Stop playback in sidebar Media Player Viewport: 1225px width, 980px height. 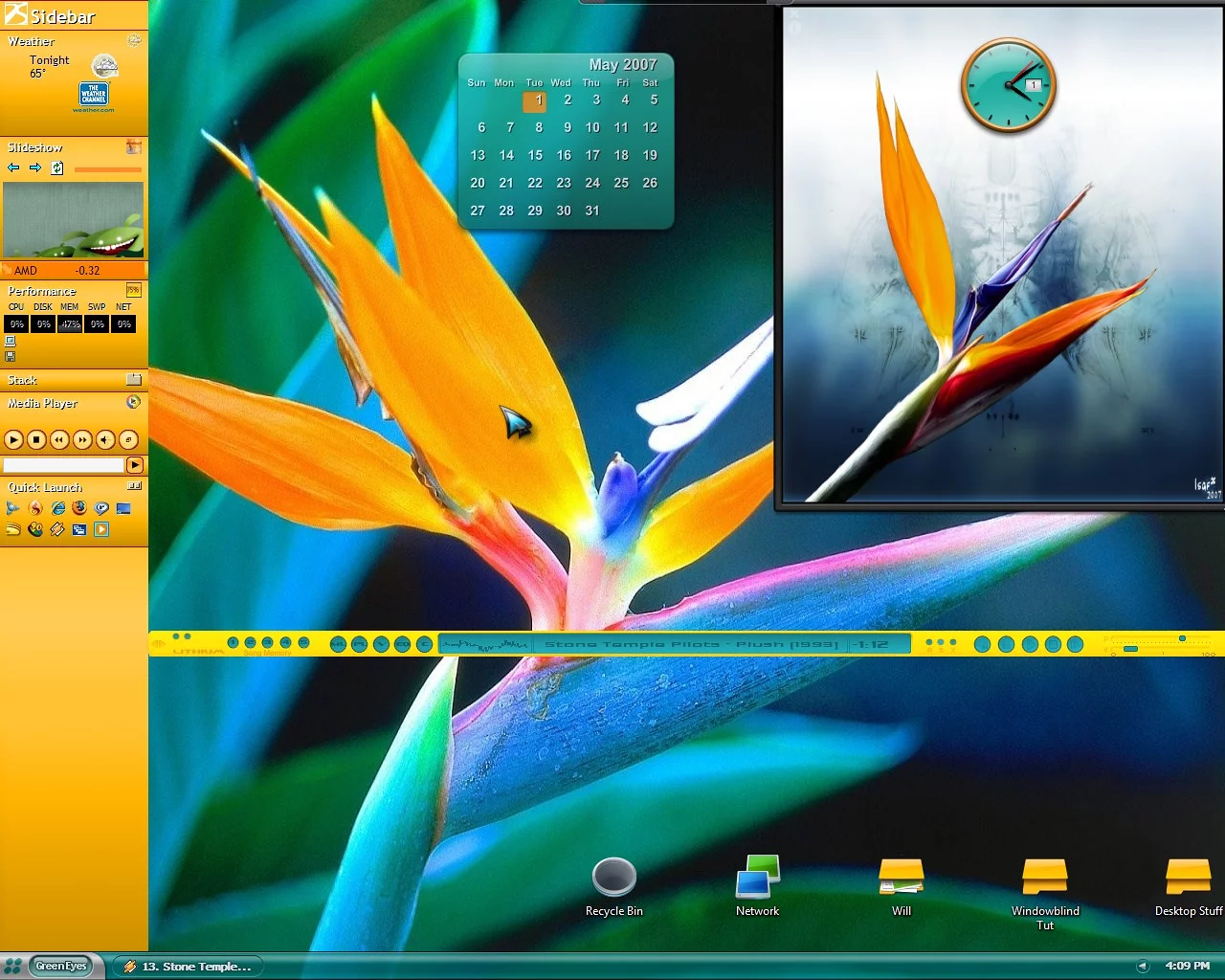[x=36, y=440]
